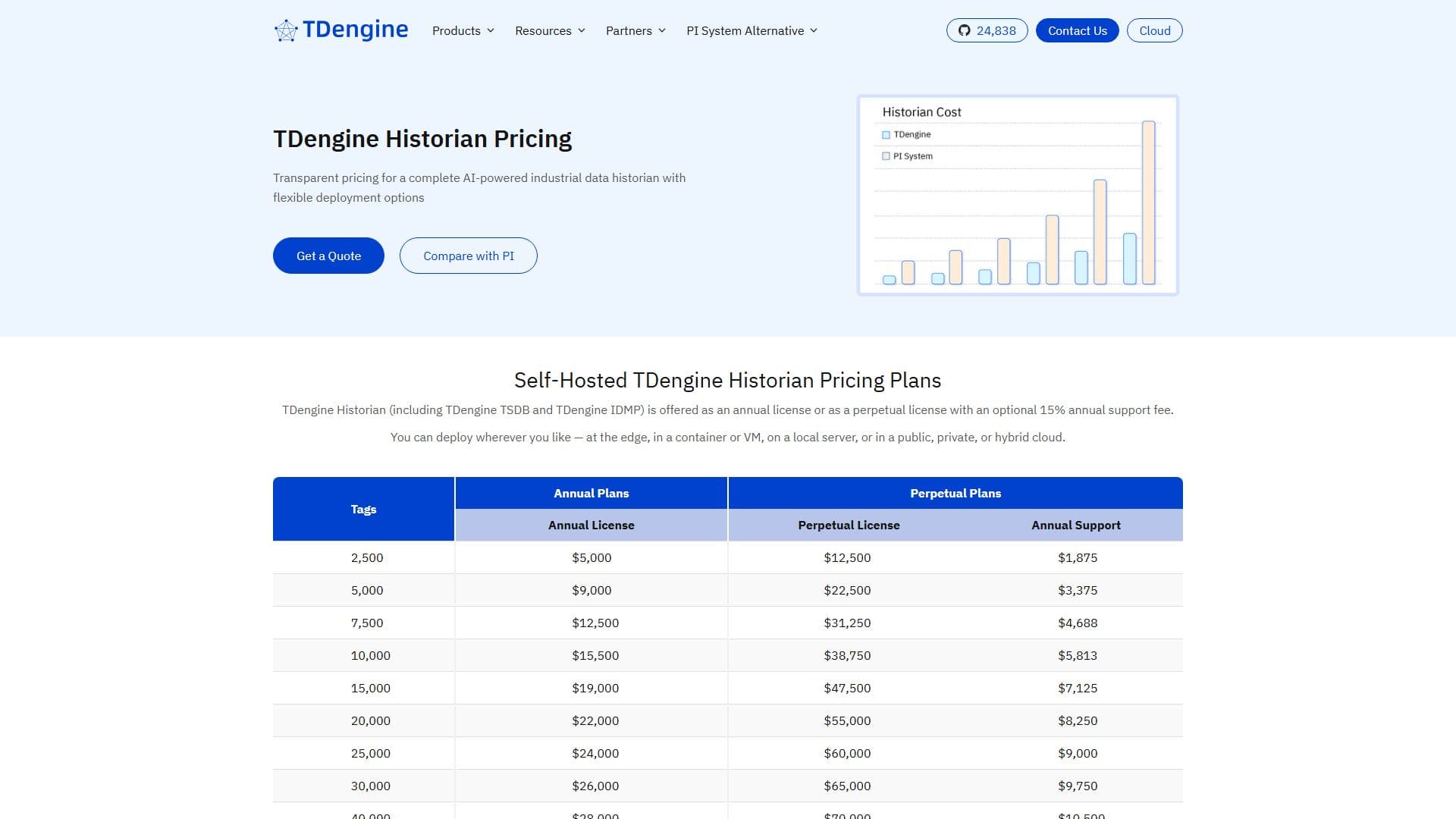This screenshot has height=819, width=1456.
Task: Click the $31,250 perpetual license price
Action: click(847, 623)
